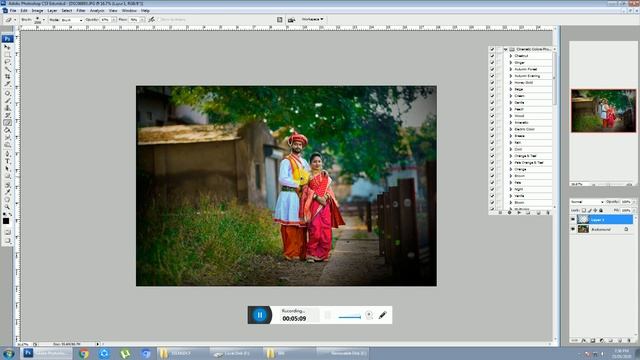640x360 pixels.
Task: Click begin recording in Actions panel
Action: pos(509,213)
